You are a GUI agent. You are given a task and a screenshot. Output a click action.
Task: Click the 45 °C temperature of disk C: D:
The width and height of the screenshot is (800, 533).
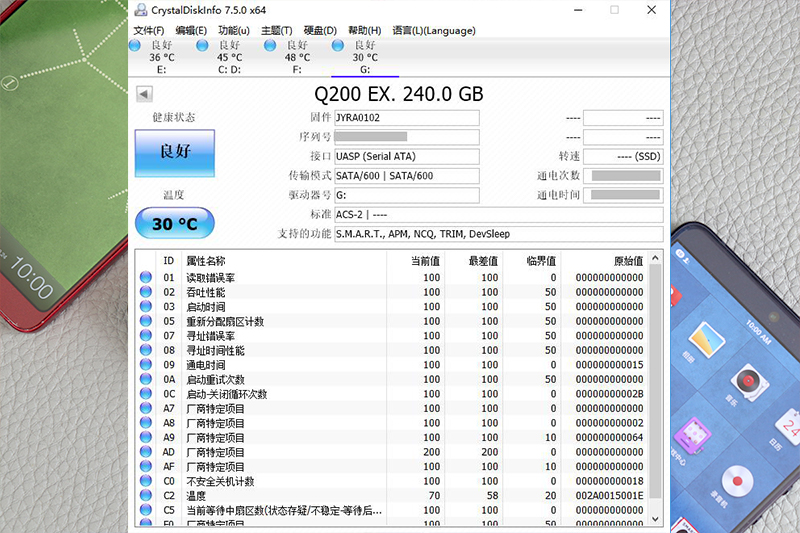(230, 58)
